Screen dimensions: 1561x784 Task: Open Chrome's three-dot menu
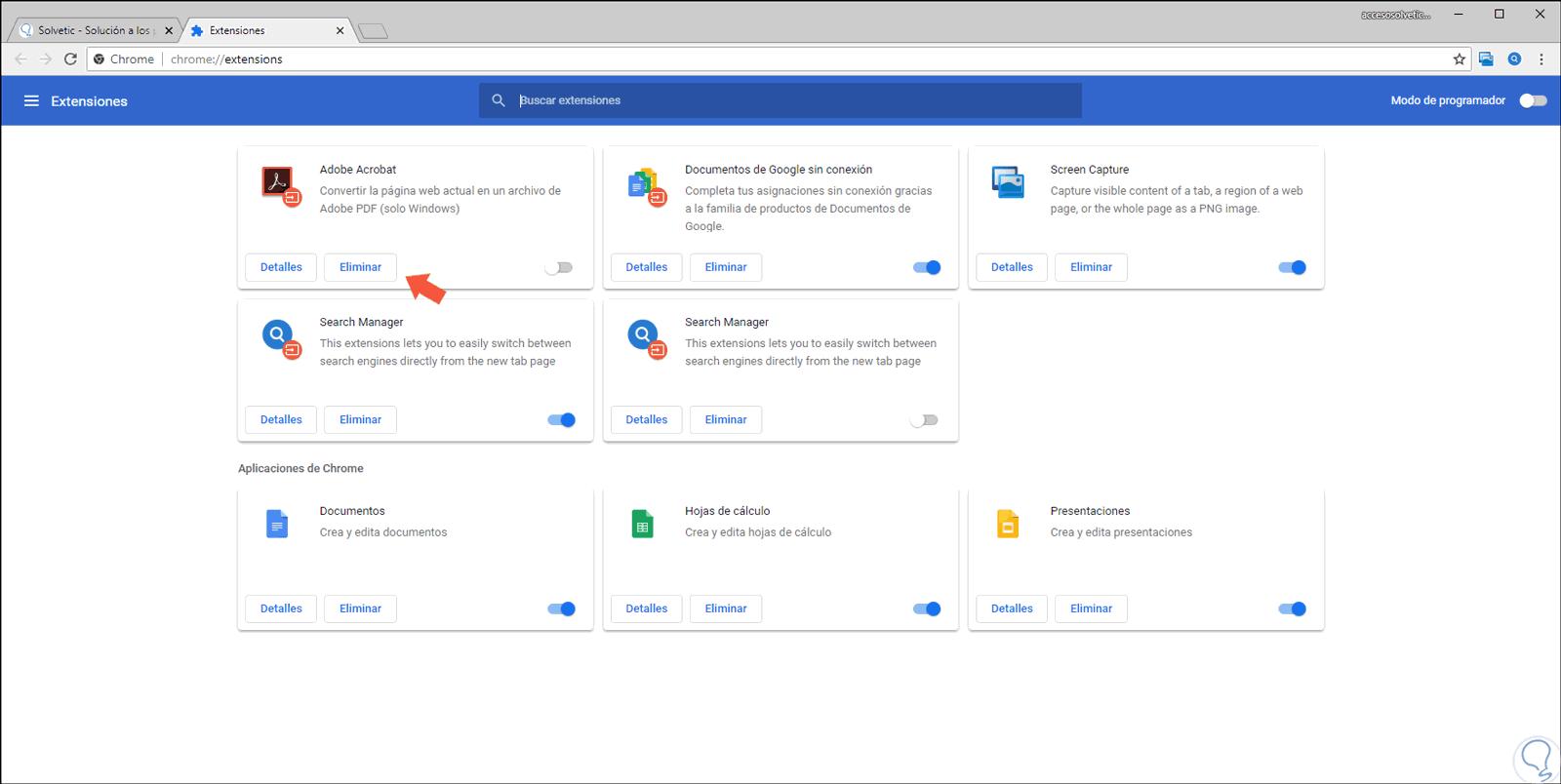(1541, 59)
